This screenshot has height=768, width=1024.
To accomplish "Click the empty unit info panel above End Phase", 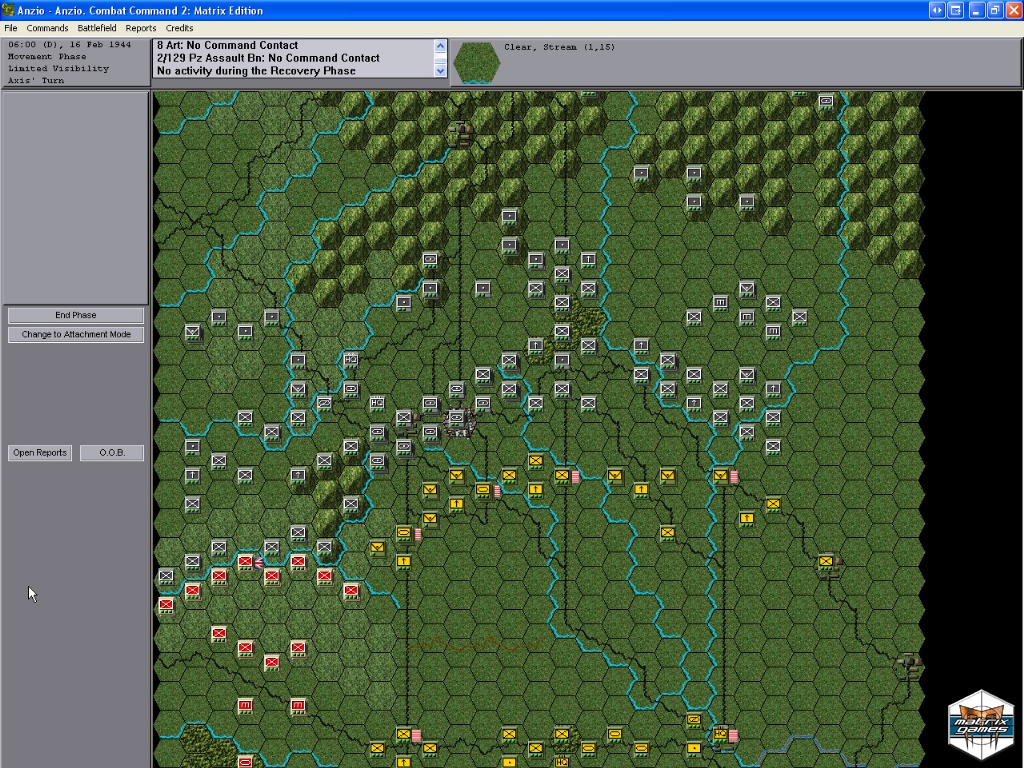I will (76, 196).
